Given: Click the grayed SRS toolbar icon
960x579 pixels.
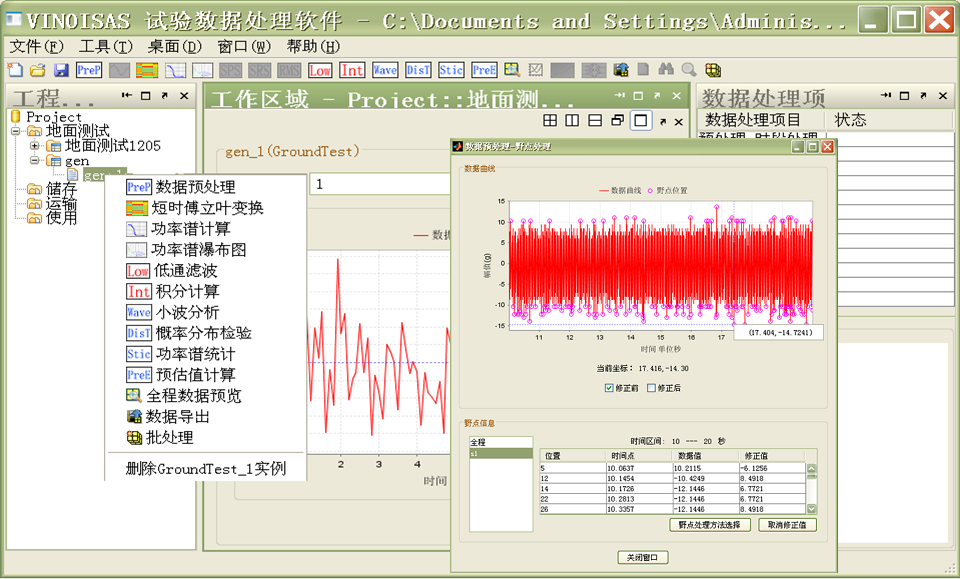Looking at the screenshot, I should [x=260, y=70].
